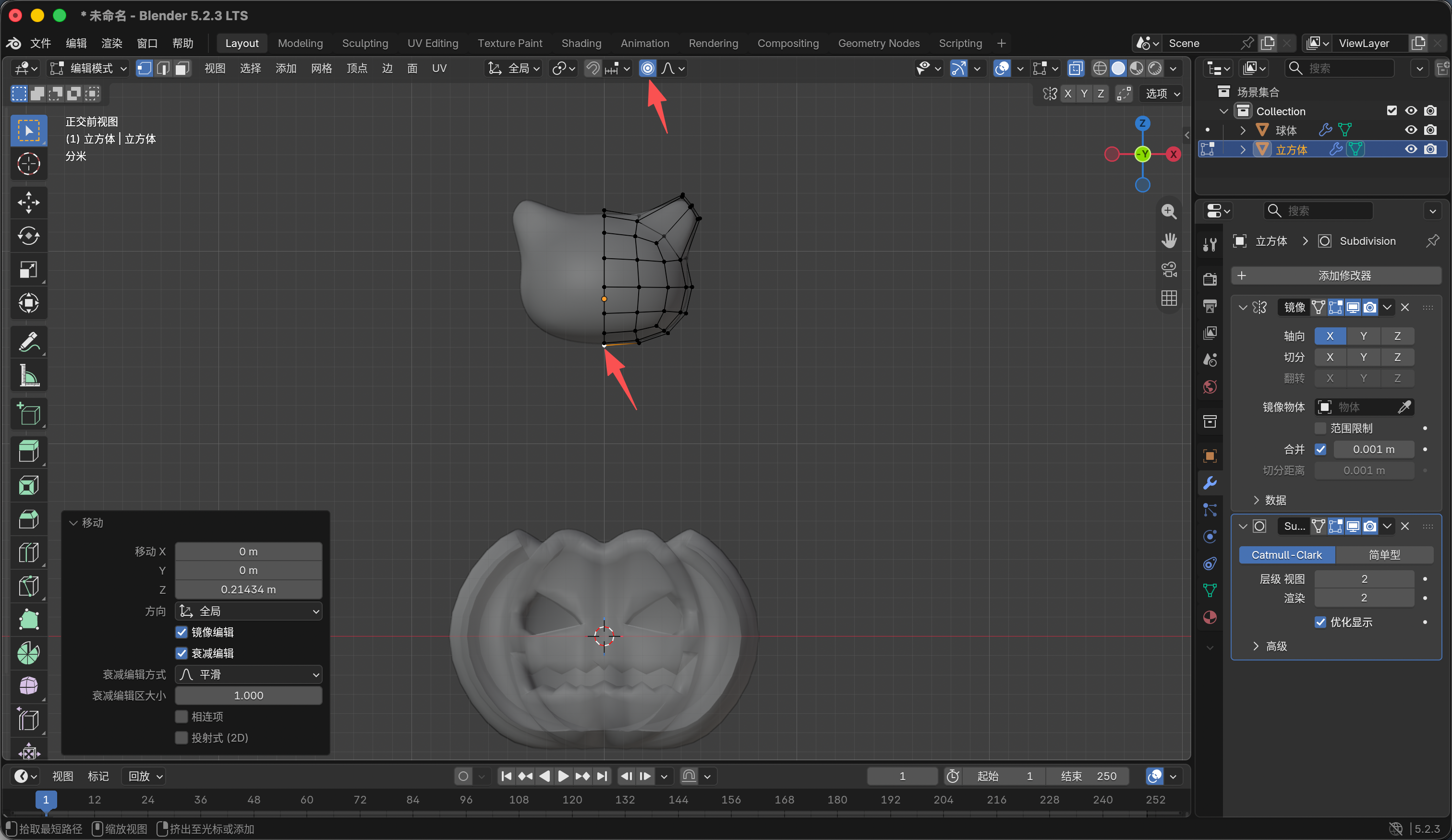The width and height of the screenshot is (1452, 840).
Task: Select the Loop Cut tool
Action: point(29,552)
